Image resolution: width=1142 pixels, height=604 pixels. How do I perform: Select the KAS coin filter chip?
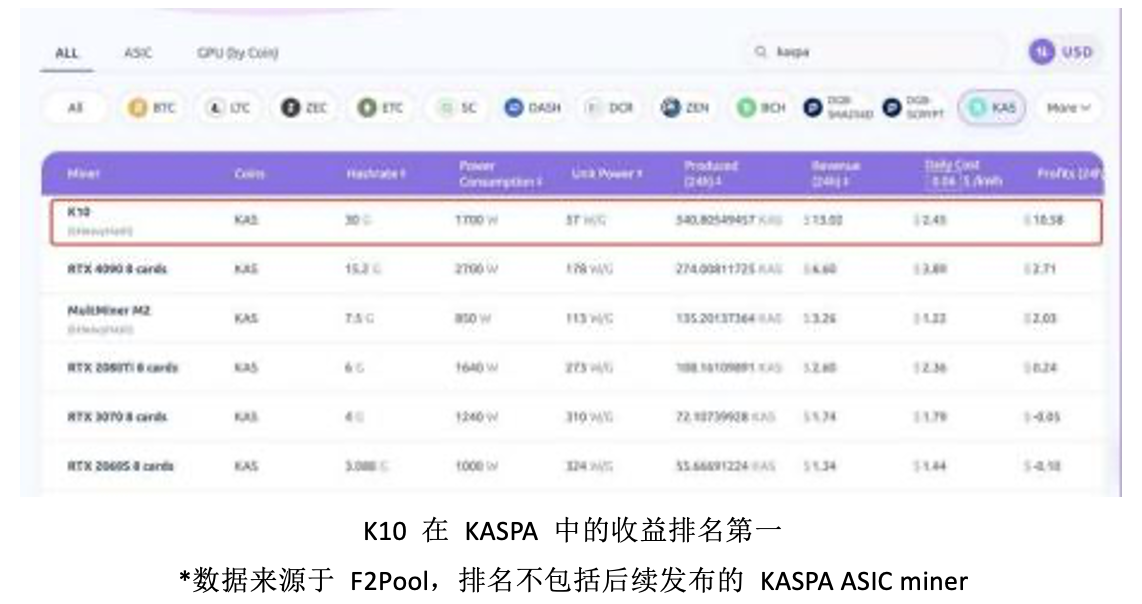coord(991,108)
